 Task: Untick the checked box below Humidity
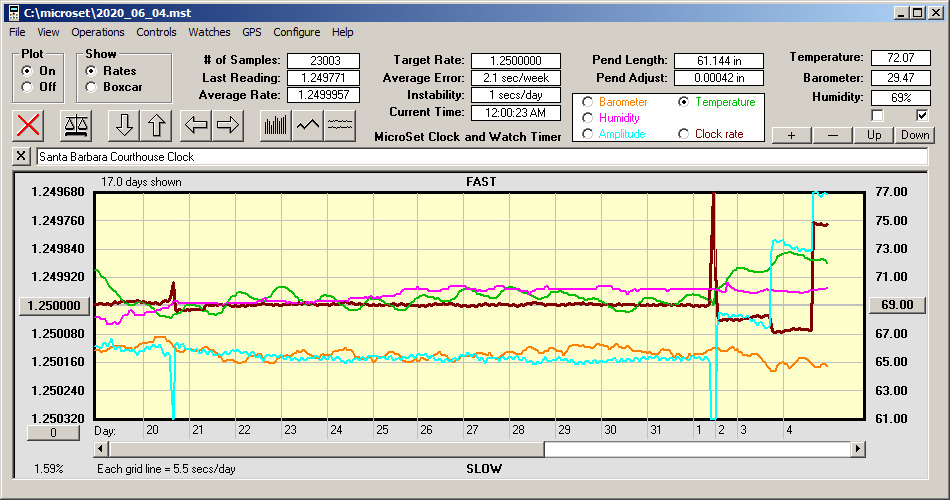click(922, 115)
